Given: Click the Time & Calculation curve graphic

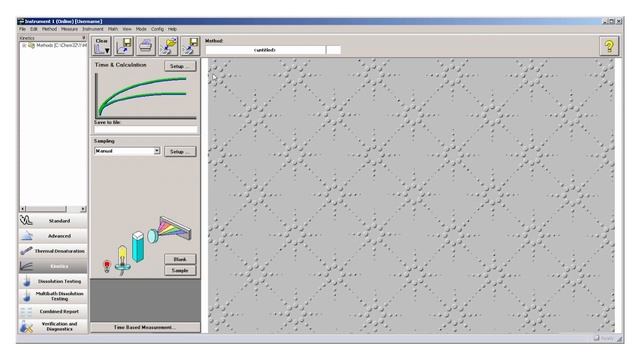Looking at the screenshot, I should tap(145, 96).
